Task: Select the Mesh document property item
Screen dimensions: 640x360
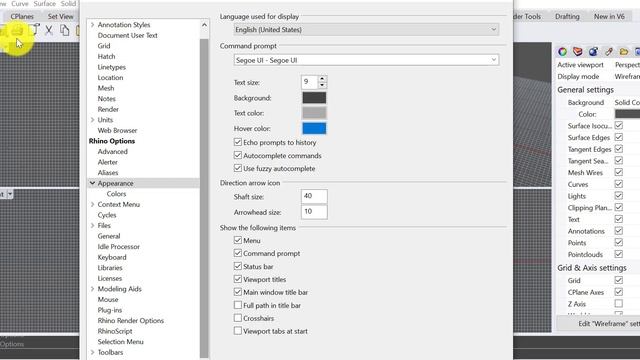Action: pyautogui.click(x=106, y=88)
